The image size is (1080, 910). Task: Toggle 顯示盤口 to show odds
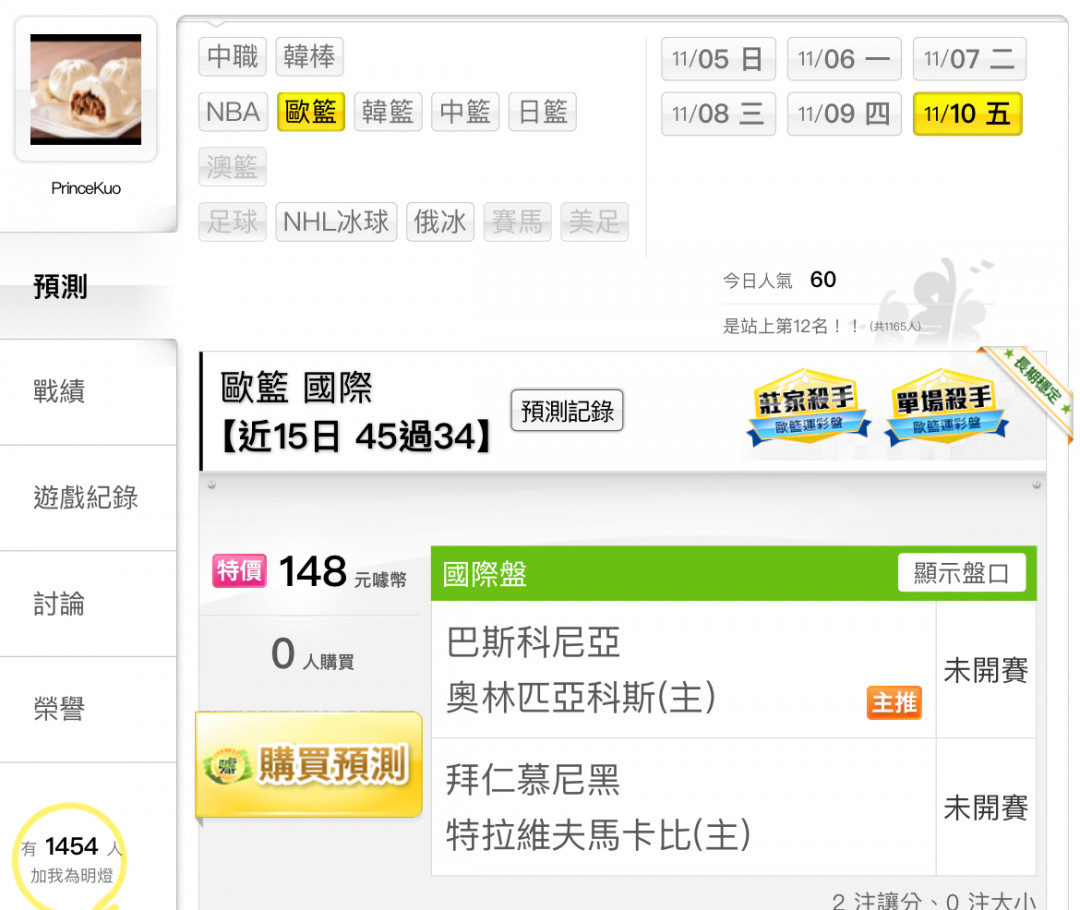962,572
